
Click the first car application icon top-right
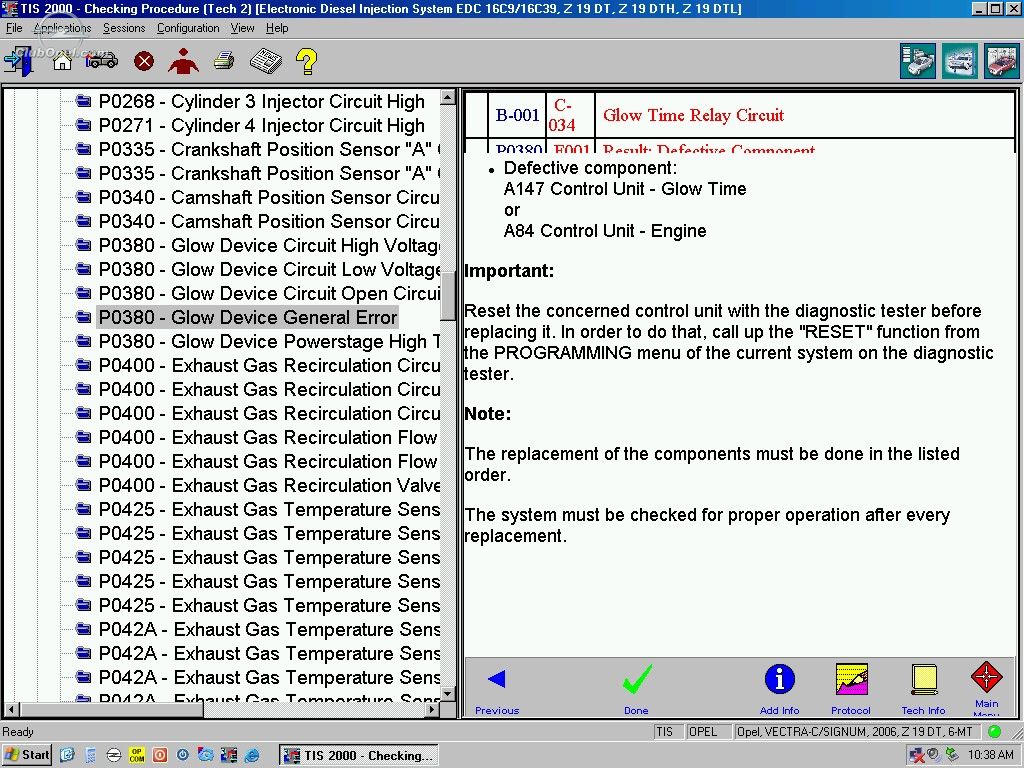918,61
